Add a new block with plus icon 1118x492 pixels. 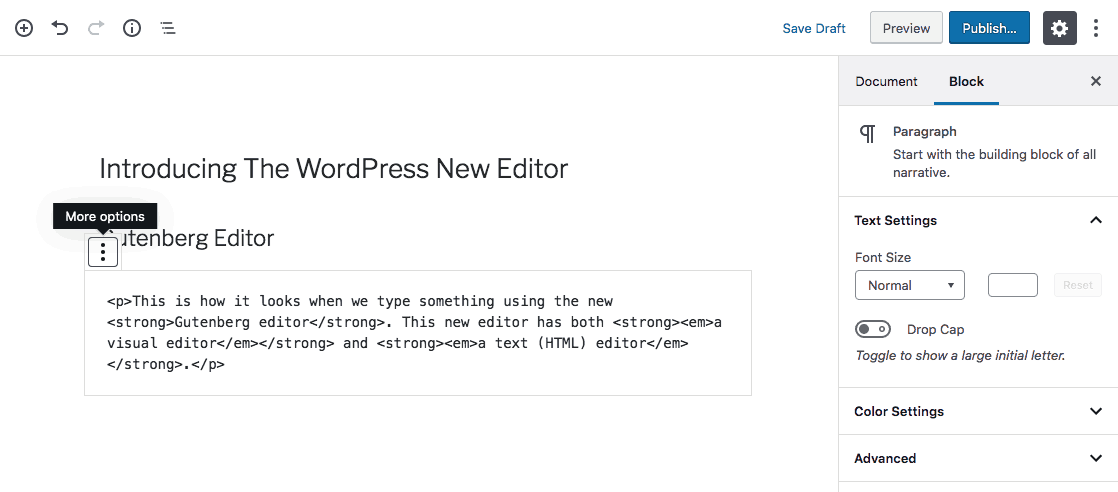[24, 28]
